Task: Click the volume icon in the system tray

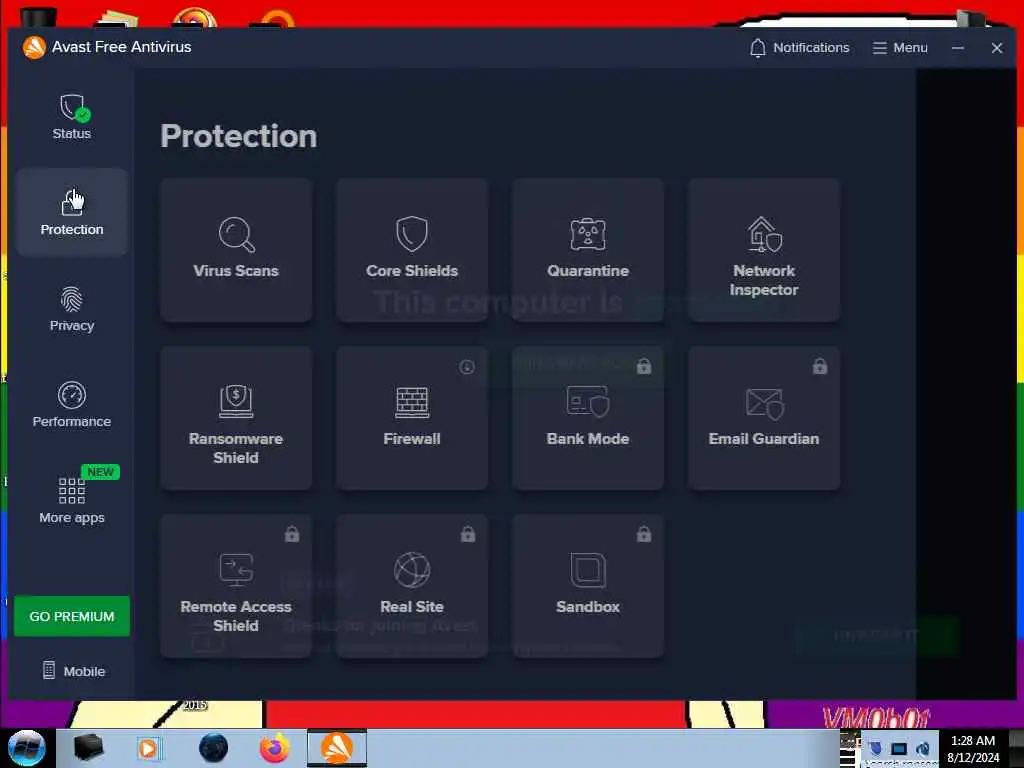Action: (x=923, y=748)
